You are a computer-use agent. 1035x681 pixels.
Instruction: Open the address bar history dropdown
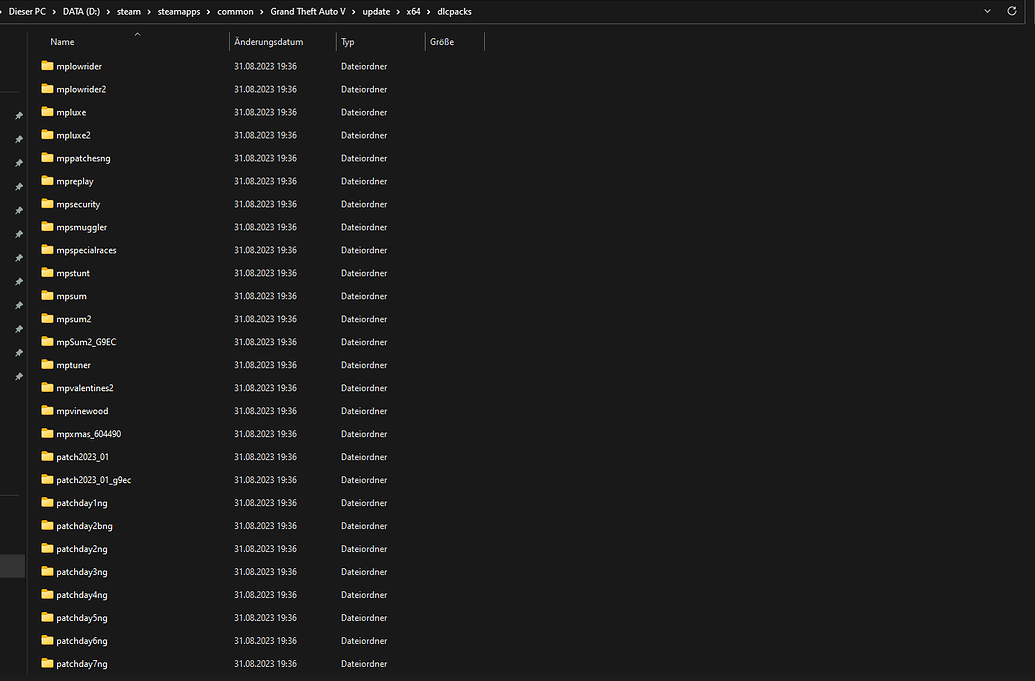tap(988, 11)
